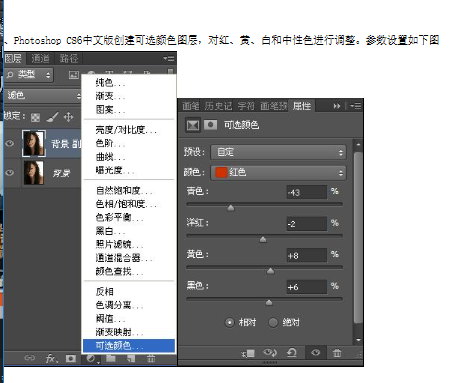Add a layer mask via mask icon
460x383 pixels.
click(71, 358)
